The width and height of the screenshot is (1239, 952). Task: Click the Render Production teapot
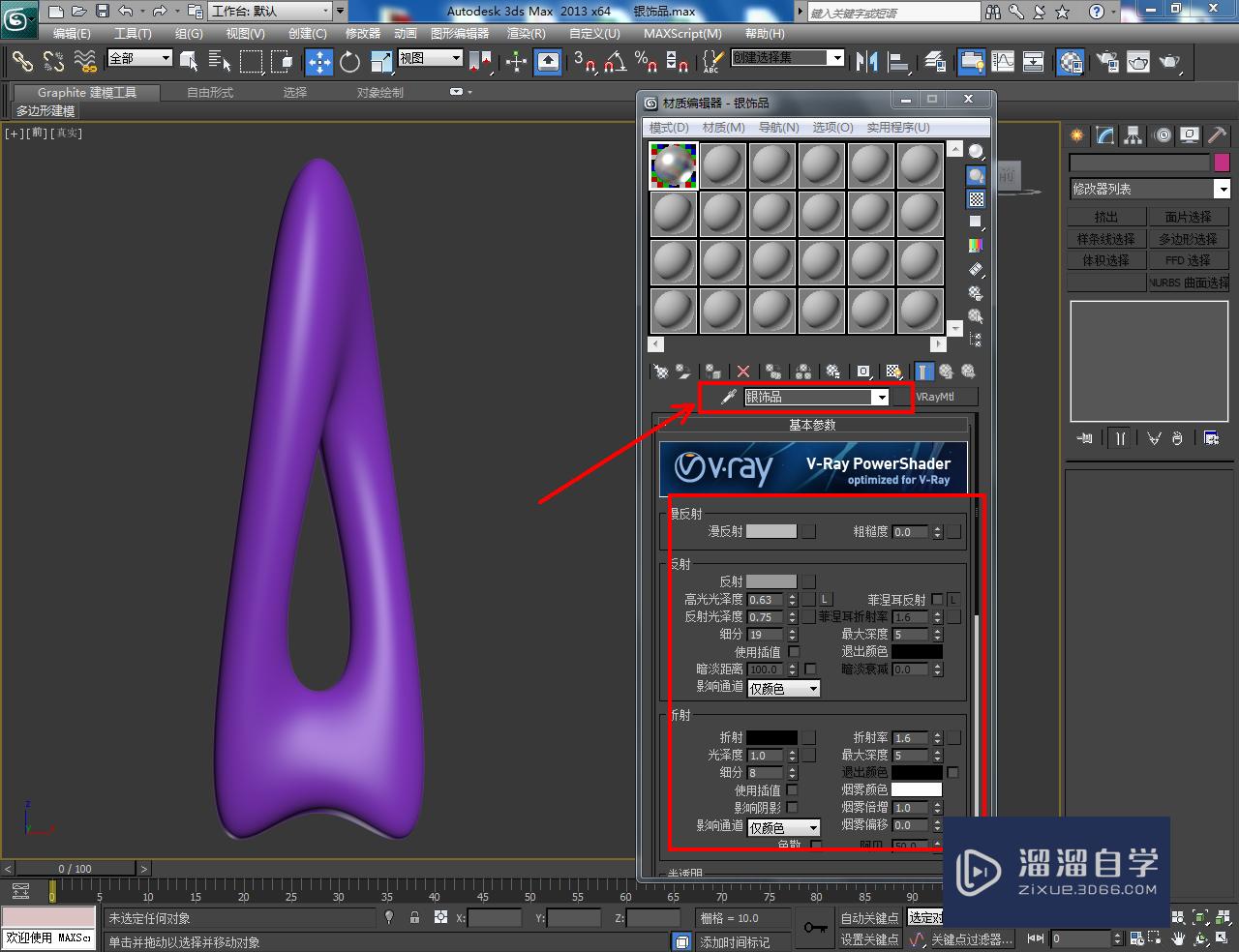[x=1170, y=62]
